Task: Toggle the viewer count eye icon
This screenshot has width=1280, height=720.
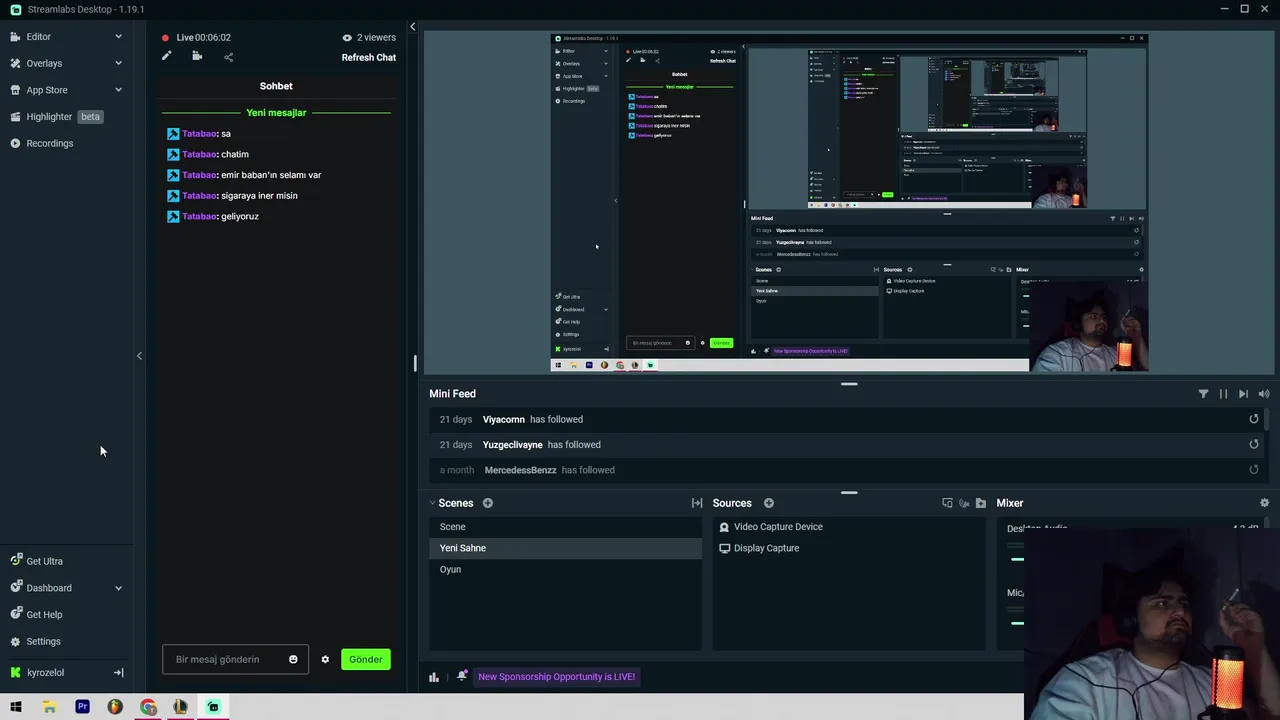Action: tap(347, 38)
